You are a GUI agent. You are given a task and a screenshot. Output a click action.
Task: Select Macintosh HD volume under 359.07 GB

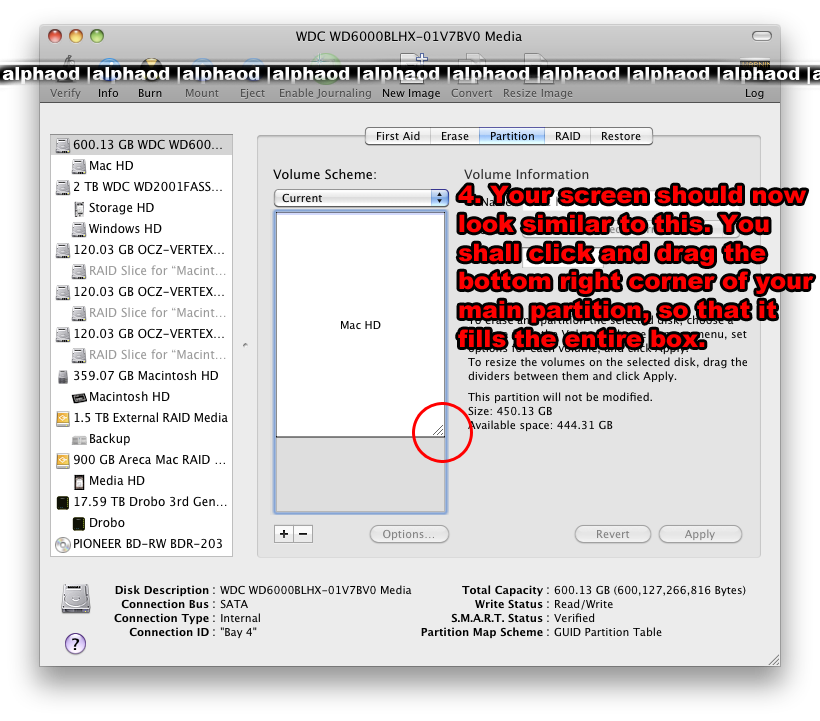pos(142,396)
